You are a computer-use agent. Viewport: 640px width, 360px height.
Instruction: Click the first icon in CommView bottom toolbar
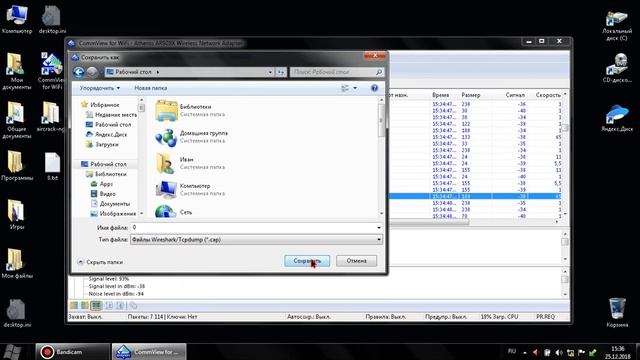74,305
